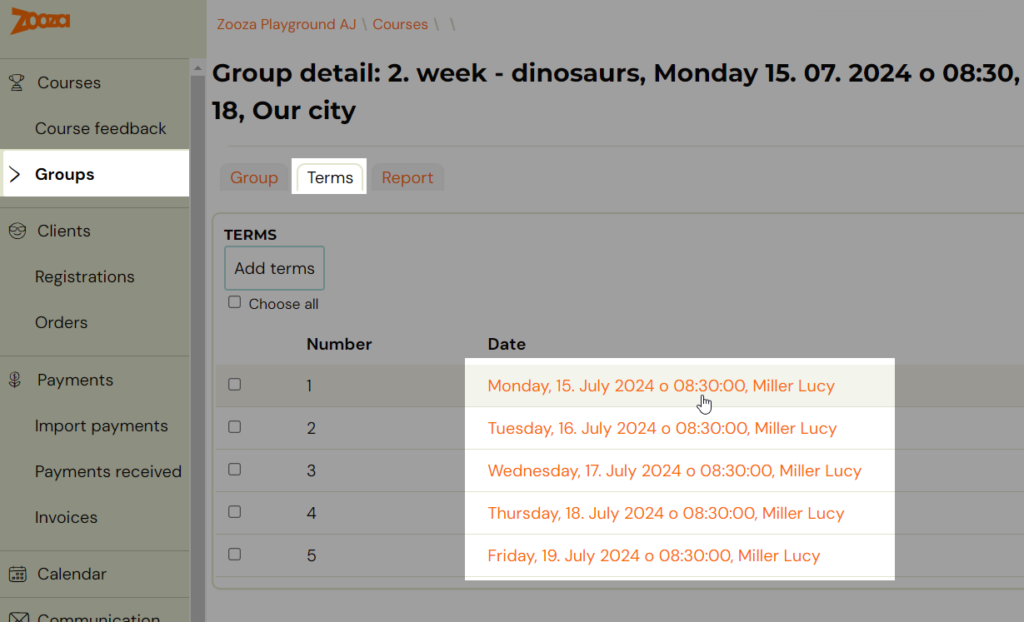Viewport: 1024px width, 622px height.
Task: Select checkbox for term number 2
Action: pos(234,427)
